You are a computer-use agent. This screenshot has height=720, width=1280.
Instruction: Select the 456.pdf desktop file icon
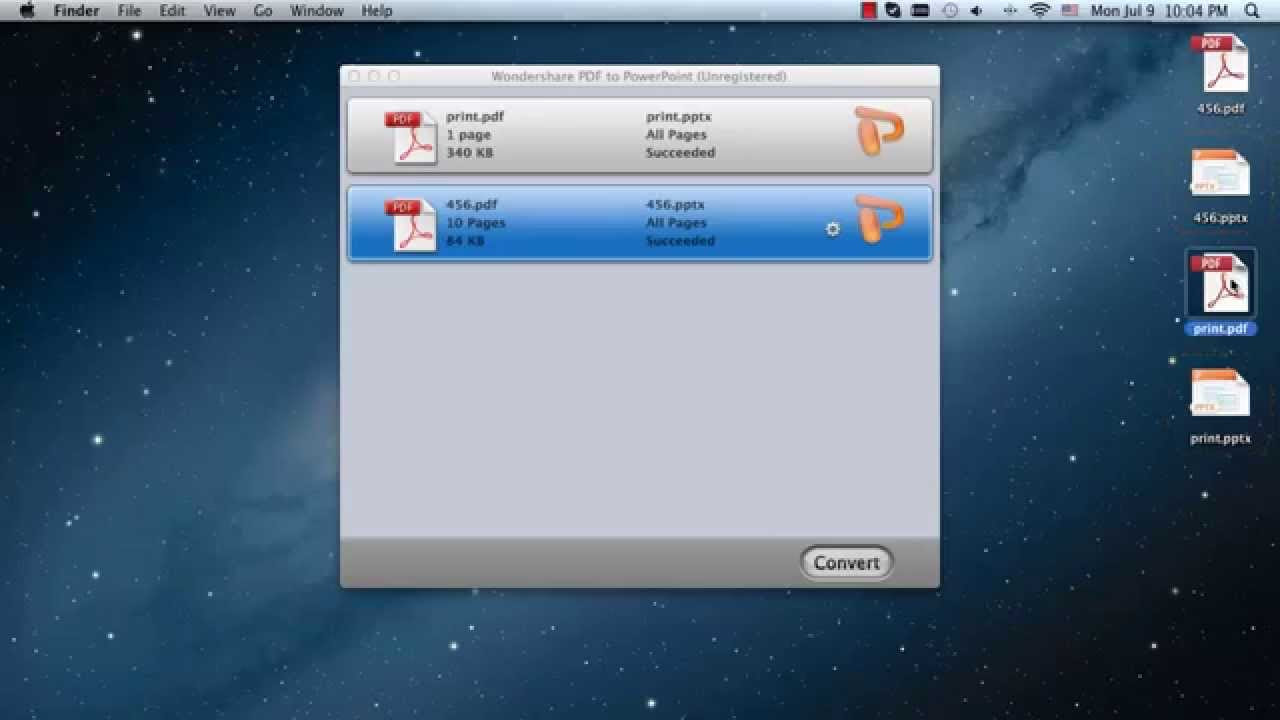pyautogui.click(x=1220, y=64)
